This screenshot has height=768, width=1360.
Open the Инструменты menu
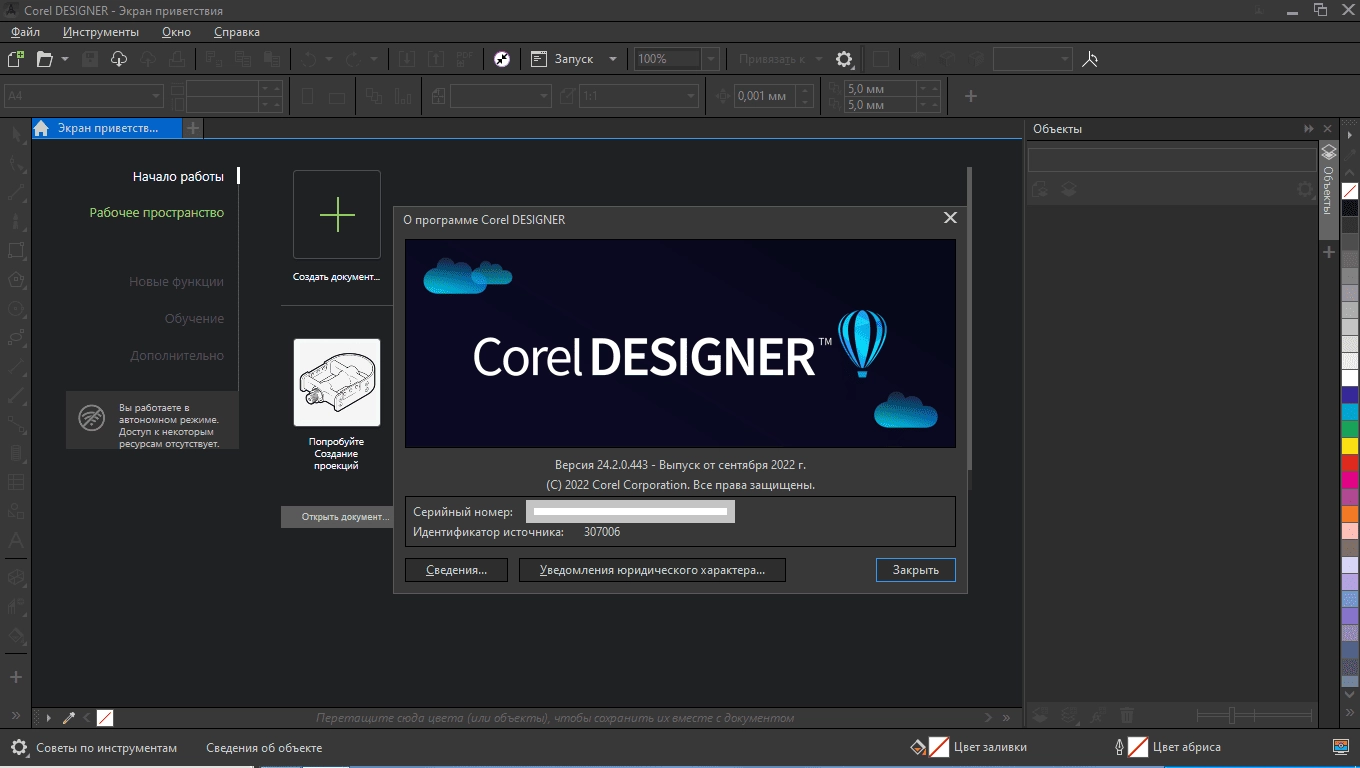[x=100, y=32]
